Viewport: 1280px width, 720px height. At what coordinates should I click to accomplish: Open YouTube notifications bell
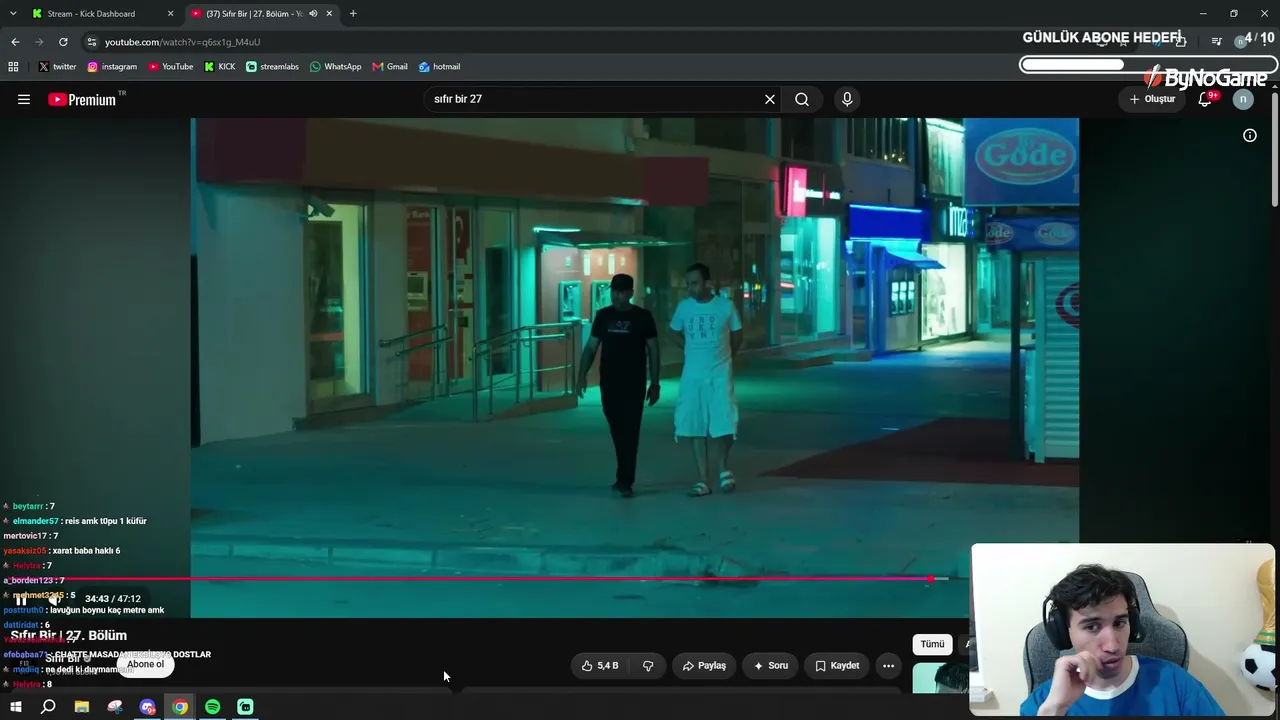1206,99
